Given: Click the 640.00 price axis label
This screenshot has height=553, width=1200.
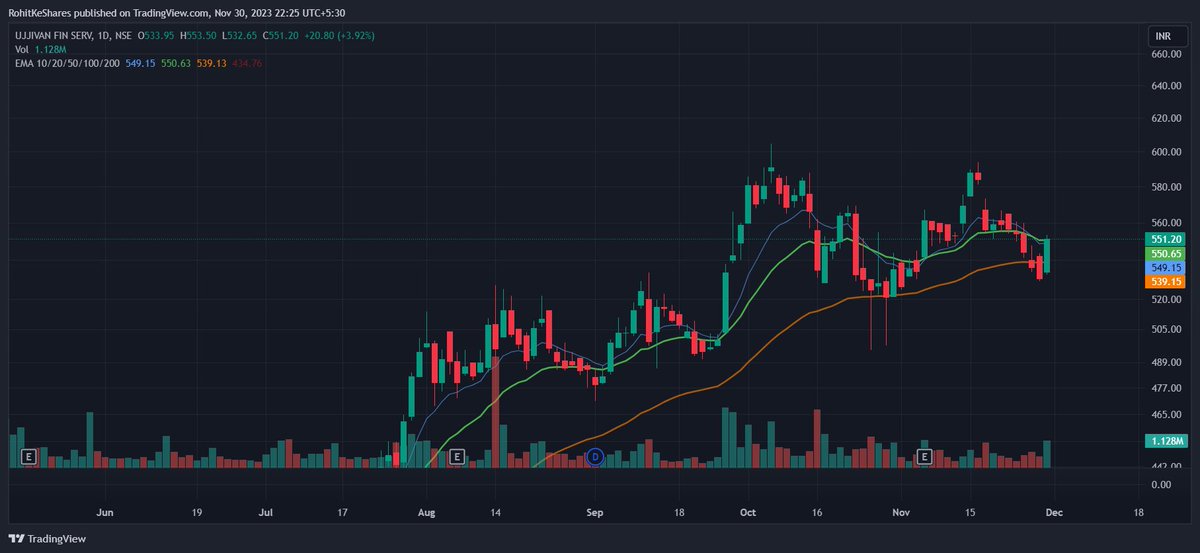Looking at the screenshot, I should (1168, 86).
